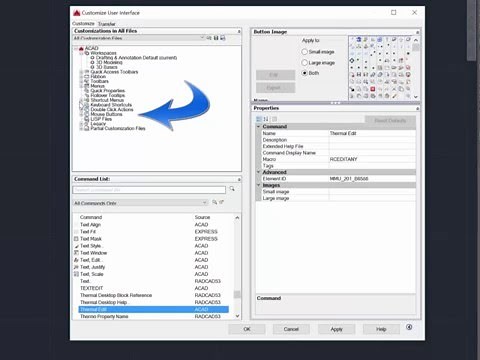Click the gear icon beside 3D Modeling workspace
Screen dimensions: 480x360
93,62
